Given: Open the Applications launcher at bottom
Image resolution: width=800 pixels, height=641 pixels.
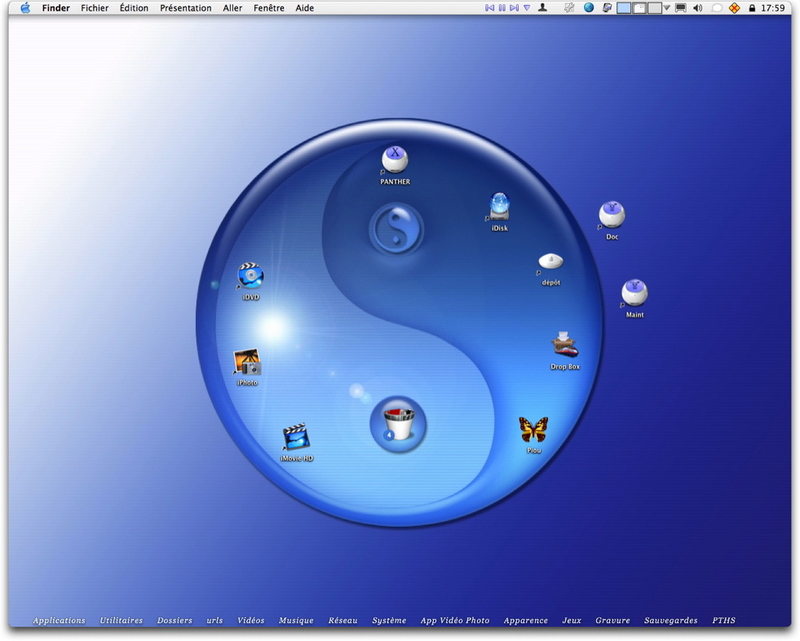Looking at the screenshot, I should click(x=59, y=621).
